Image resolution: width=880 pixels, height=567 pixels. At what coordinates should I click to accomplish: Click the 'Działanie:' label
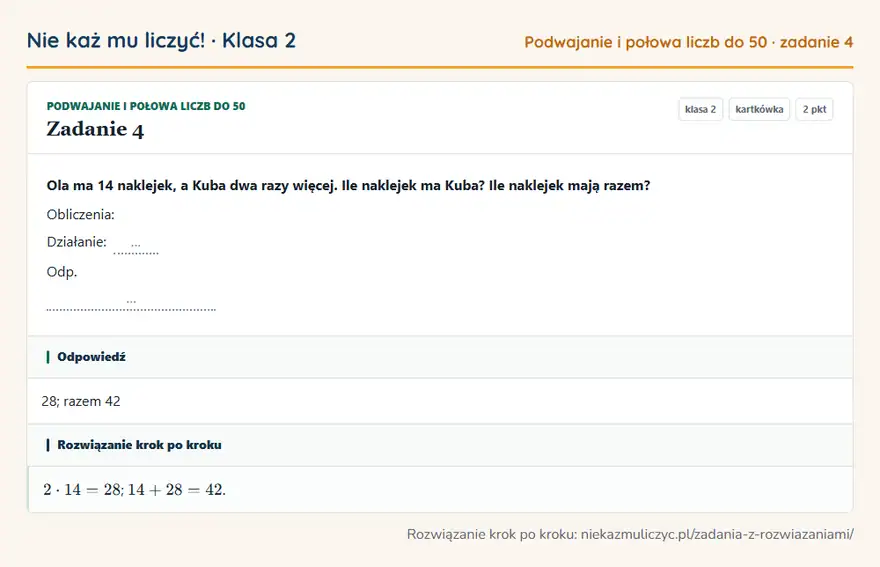point(76,242)
